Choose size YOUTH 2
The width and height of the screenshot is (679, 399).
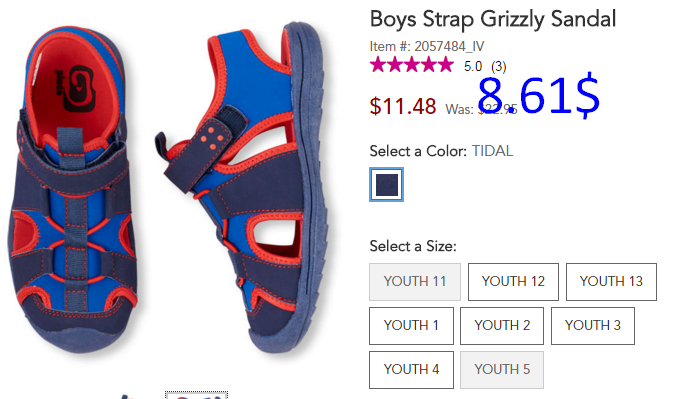tap(502, 326)
